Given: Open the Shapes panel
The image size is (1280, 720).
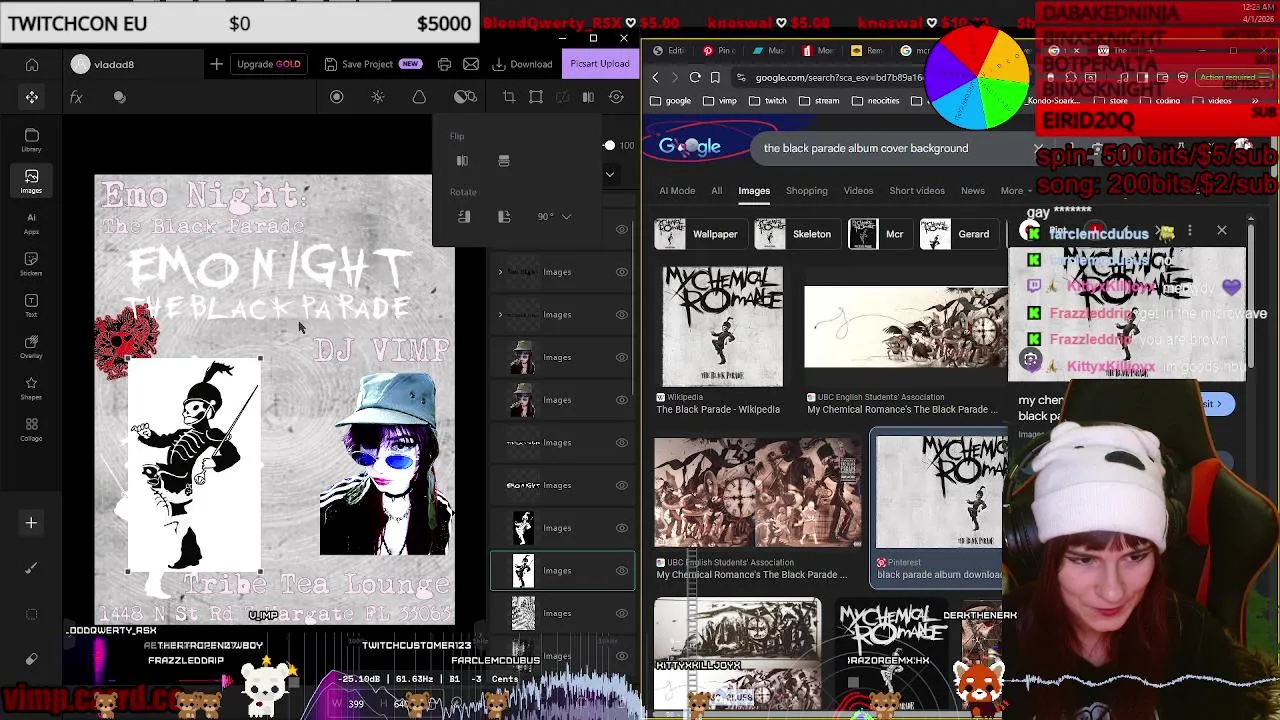Looking at the screenshot, I should pos(32,388).
